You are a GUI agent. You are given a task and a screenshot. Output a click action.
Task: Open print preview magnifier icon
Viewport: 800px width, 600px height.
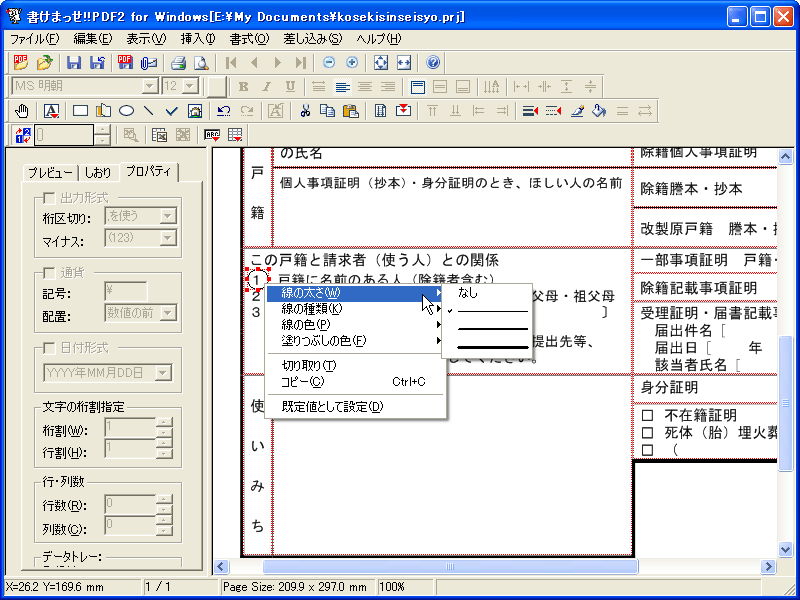pos(202,62)
